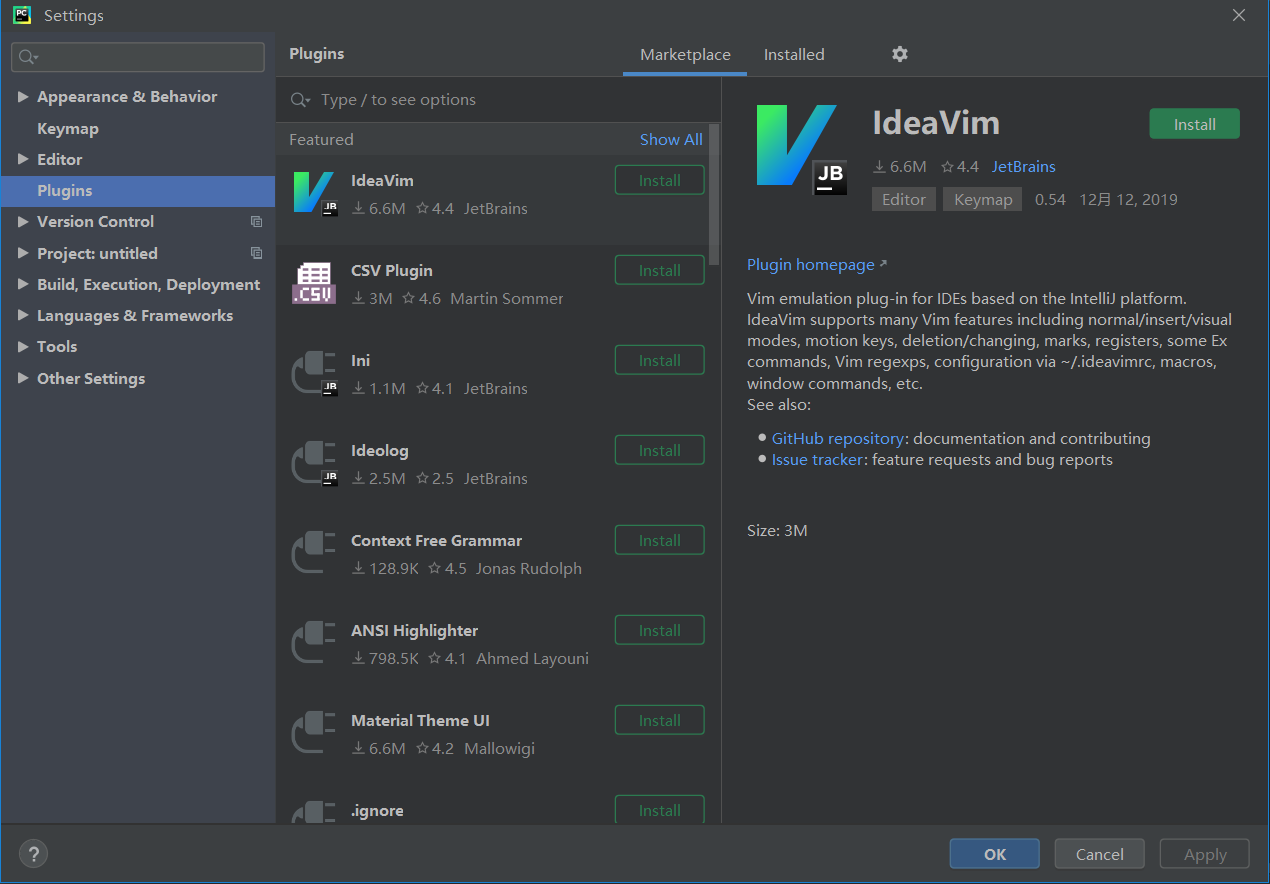1270x884 pixels.
Task: Switch to the Installed tab
Action: pyautogui.click(x=794, y=55)
